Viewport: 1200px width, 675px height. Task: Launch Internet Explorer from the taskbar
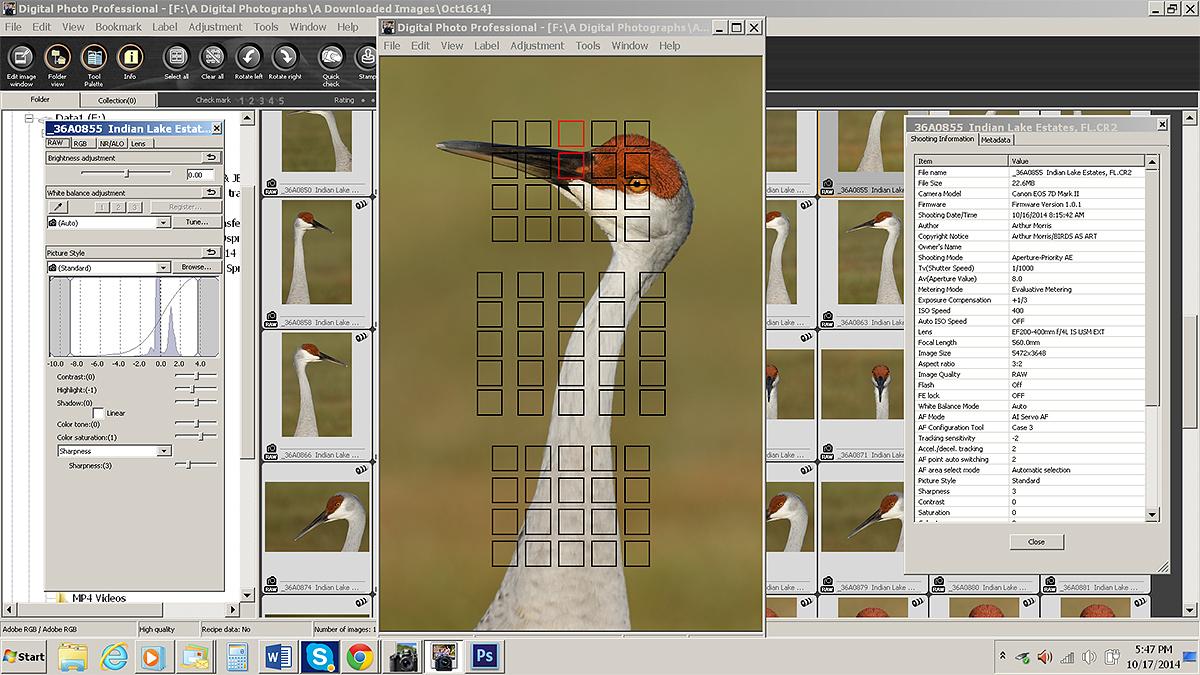coord(114,656)
